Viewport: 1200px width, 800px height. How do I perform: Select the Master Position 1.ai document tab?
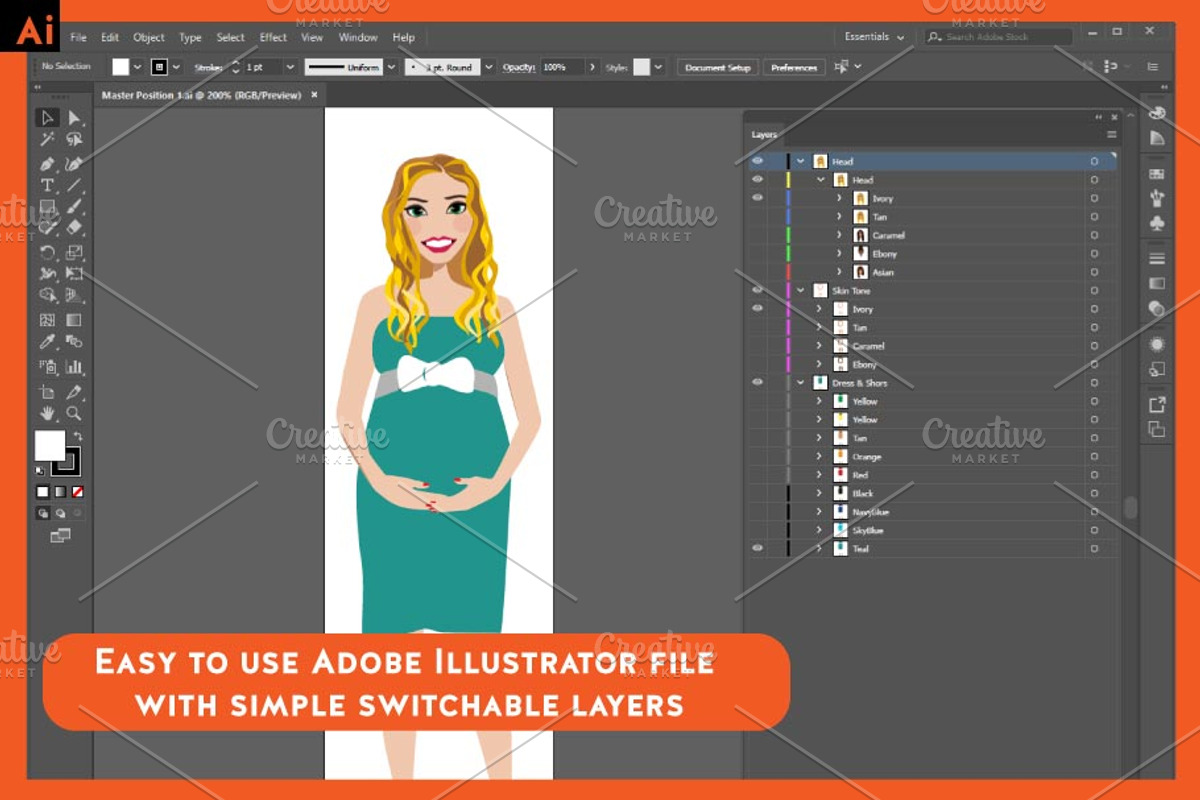coord(210,95)
